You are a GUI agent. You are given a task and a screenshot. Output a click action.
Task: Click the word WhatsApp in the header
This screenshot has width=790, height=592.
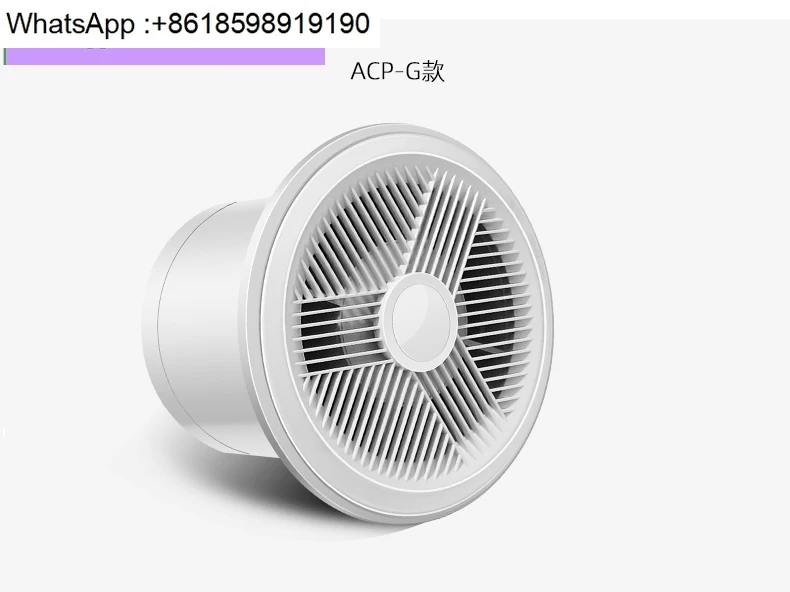click(71, 25)
